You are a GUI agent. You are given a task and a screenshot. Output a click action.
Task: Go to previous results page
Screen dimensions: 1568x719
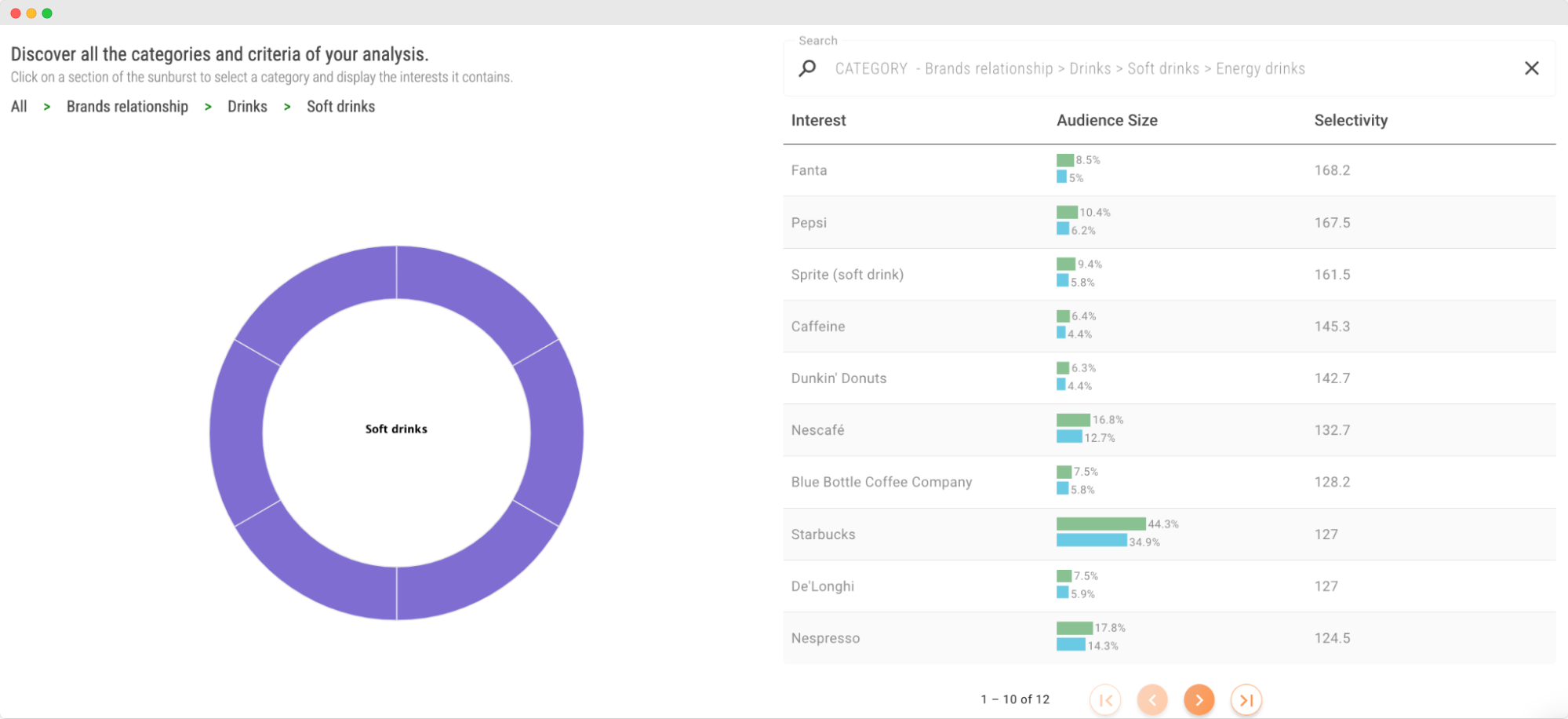point(1152,699)
